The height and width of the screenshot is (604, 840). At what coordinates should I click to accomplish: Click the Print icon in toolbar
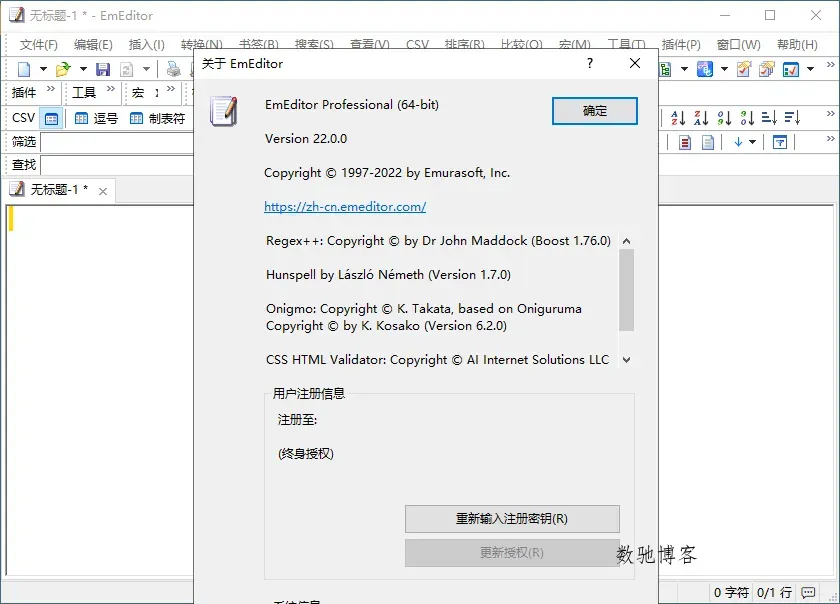(174, 69)
